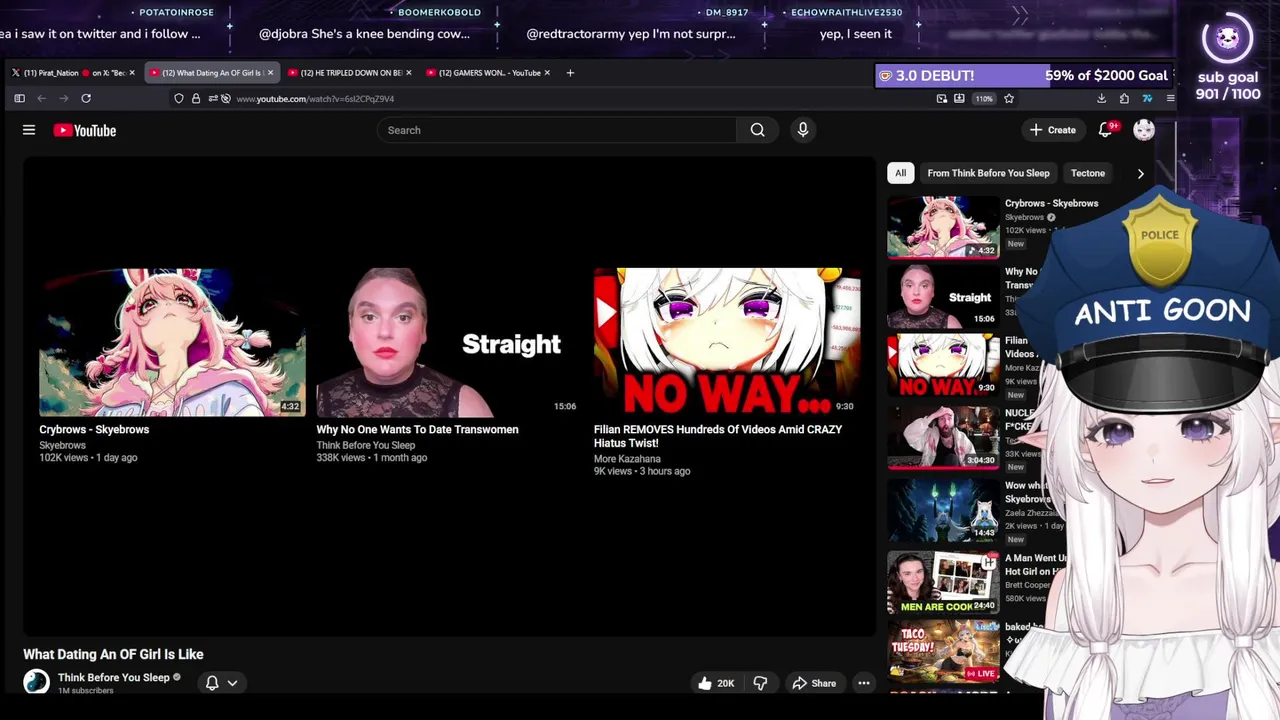Open the 7TV extension icon
Image resolution: width=1280 pixels, height=720 pixels.
[1147, 98]
